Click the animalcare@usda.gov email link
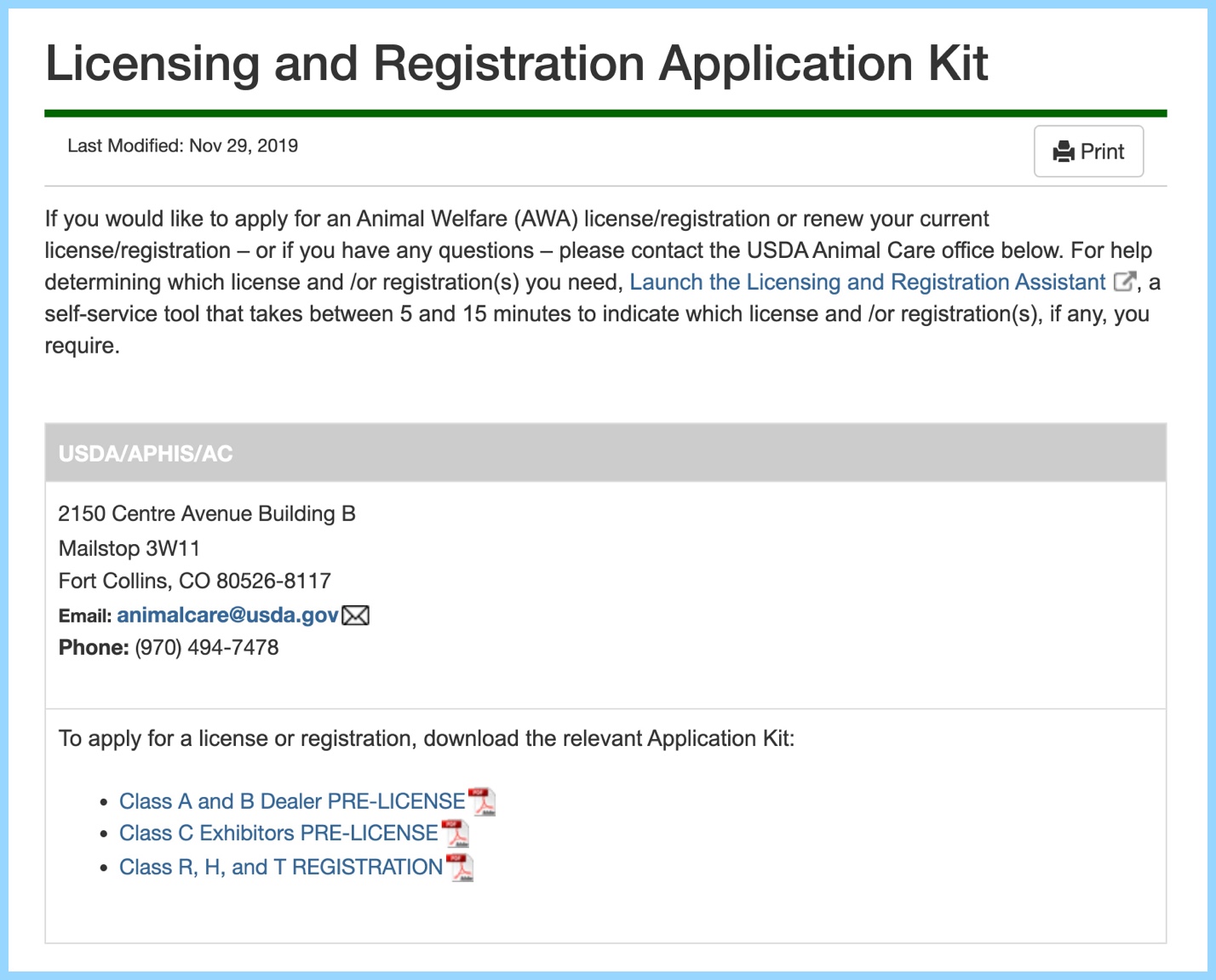The height and width of the screenshot is (980, 1216). [227, 615]
